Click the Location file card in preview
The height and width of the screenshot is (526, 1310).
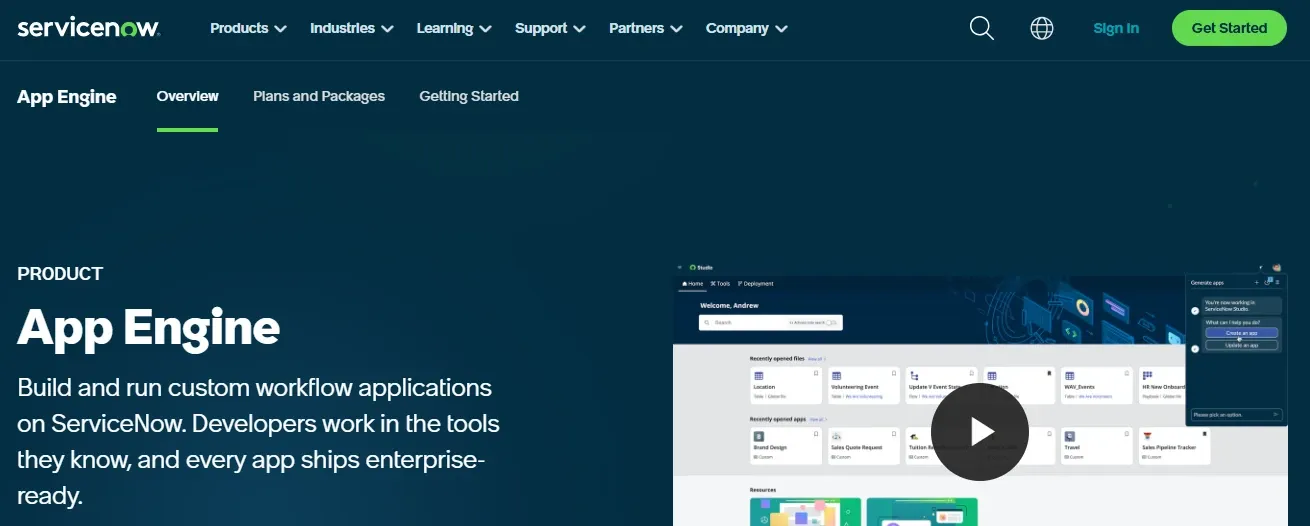pos(785,384)
